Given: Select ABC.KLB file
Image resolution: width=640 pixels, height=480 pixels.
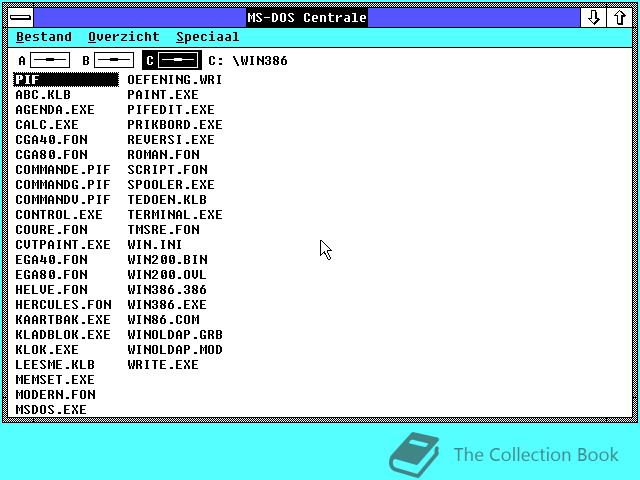Looking at the screenshot, I should pos(43,95).
